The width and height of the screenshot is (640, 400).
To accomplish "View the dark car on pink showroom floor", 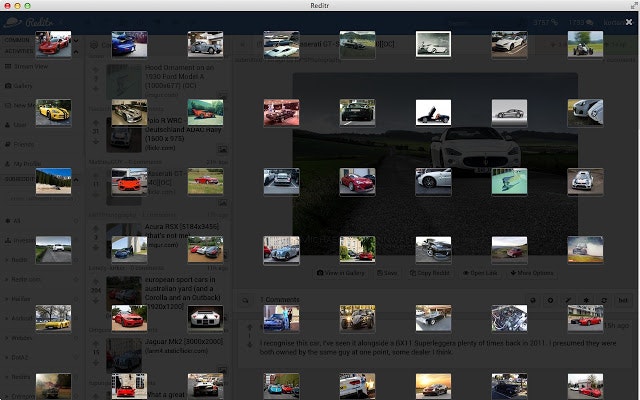I will click(281, 112).
